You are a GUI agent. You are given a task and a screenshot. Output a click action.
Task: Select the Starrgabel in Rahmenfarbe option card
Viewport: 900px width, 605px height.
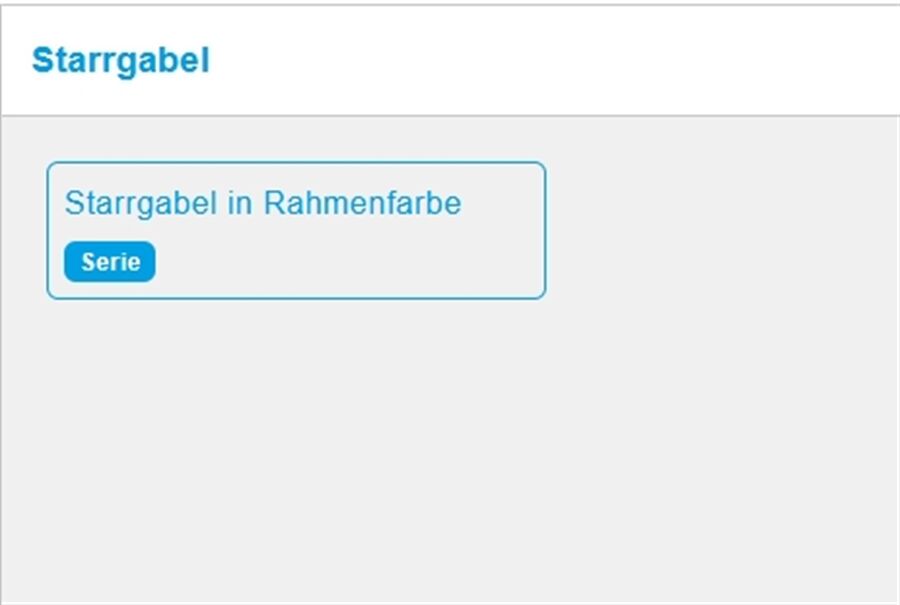[296, 230]
